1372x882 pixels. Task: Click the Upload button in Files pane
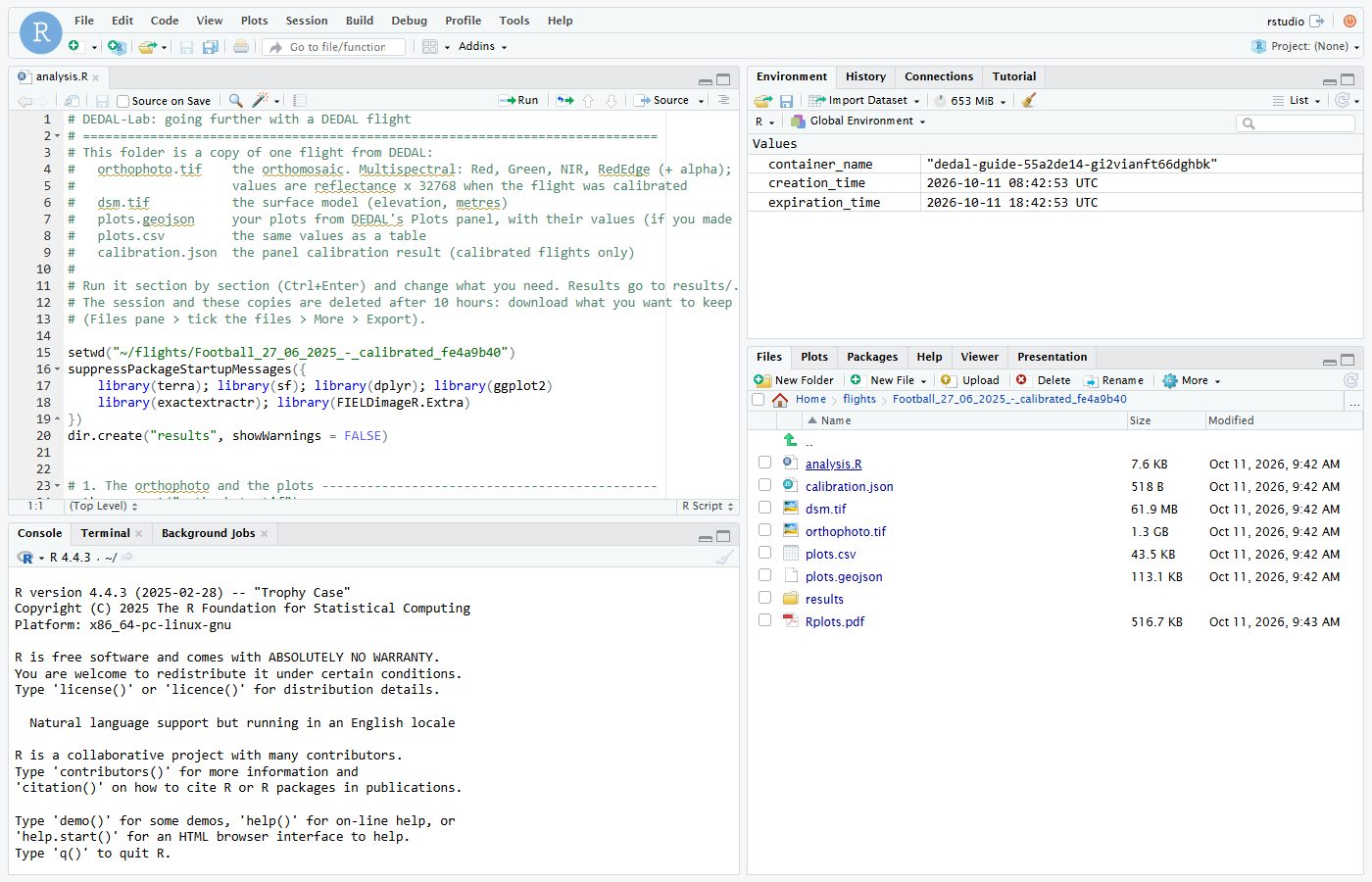point(970,380)
